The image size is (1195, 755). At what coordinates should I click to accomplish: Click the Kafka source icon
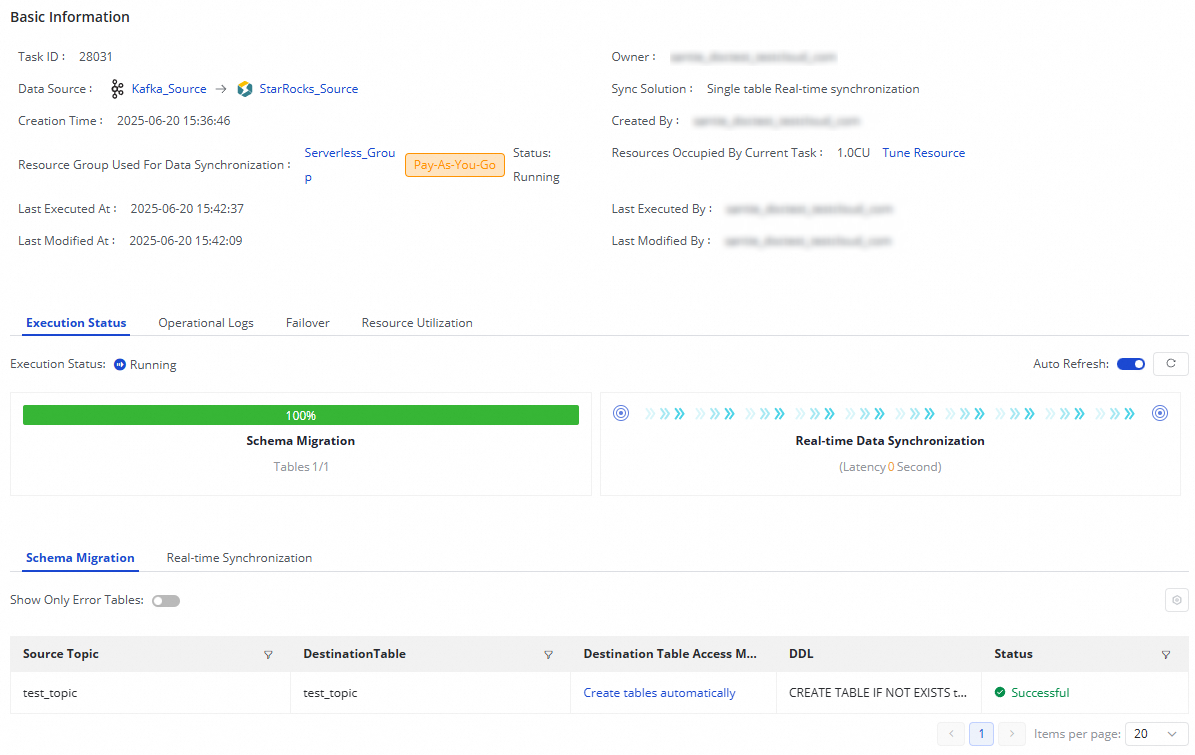tap(117, 89)
